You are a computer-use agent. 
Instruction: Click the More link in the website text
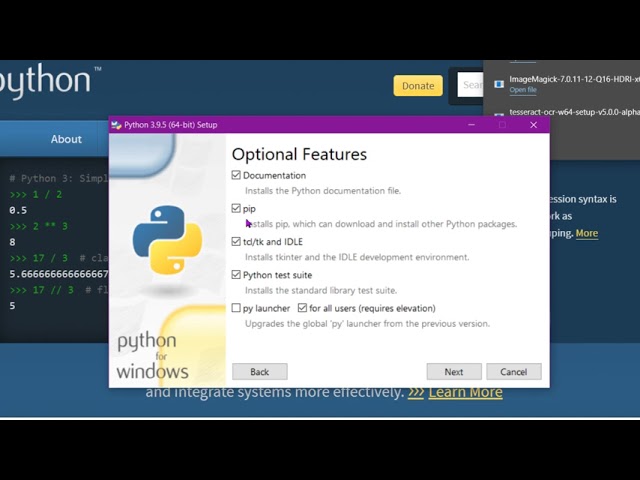click(x=587, y=233)
